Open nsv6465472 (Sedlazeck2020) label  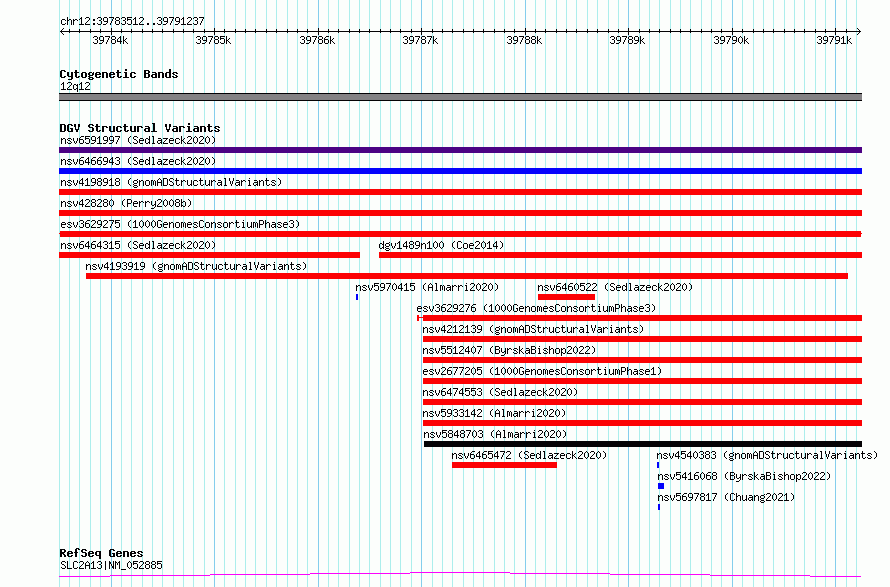coord(529,455)
